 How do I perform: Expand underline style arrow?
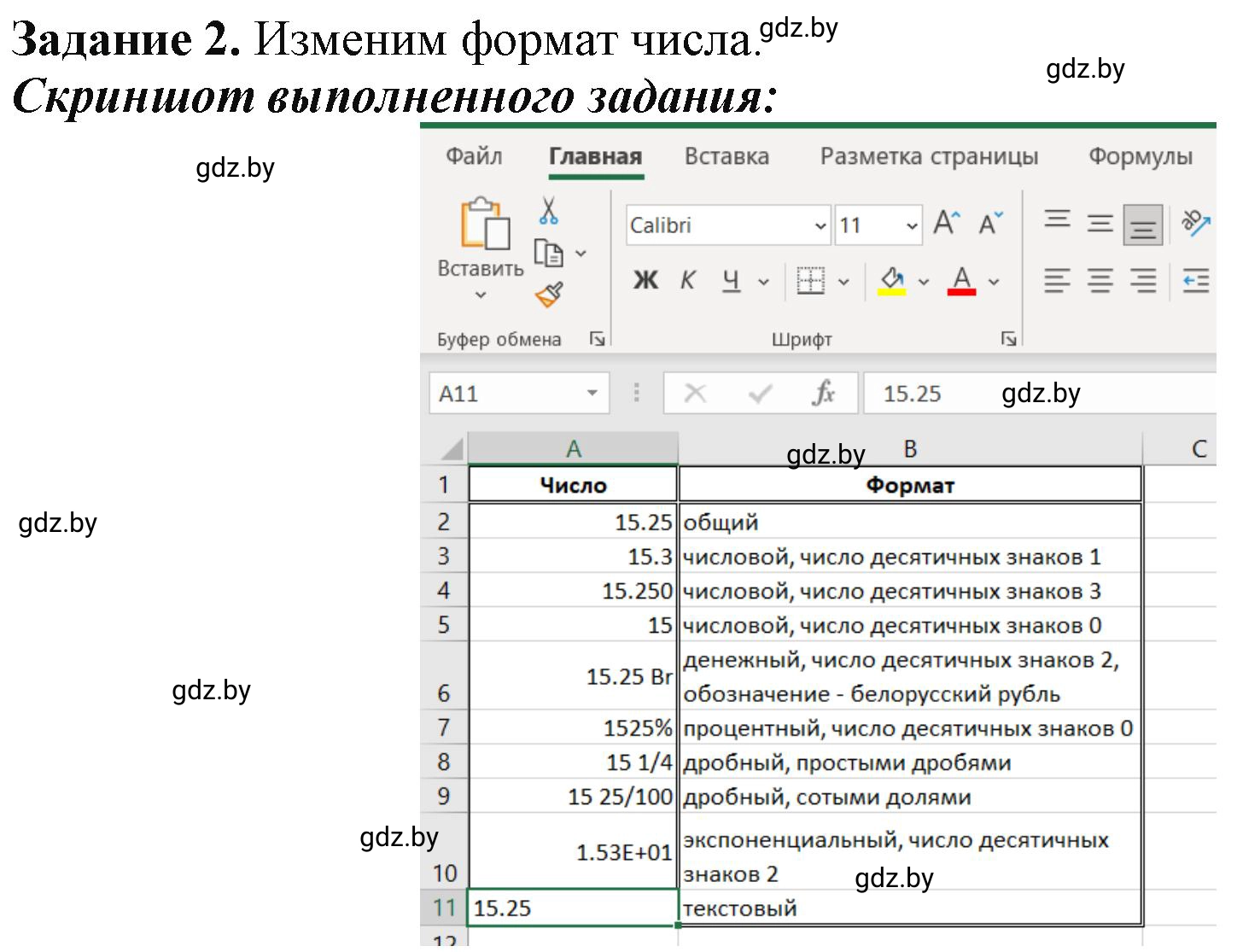tap(764, 281)
